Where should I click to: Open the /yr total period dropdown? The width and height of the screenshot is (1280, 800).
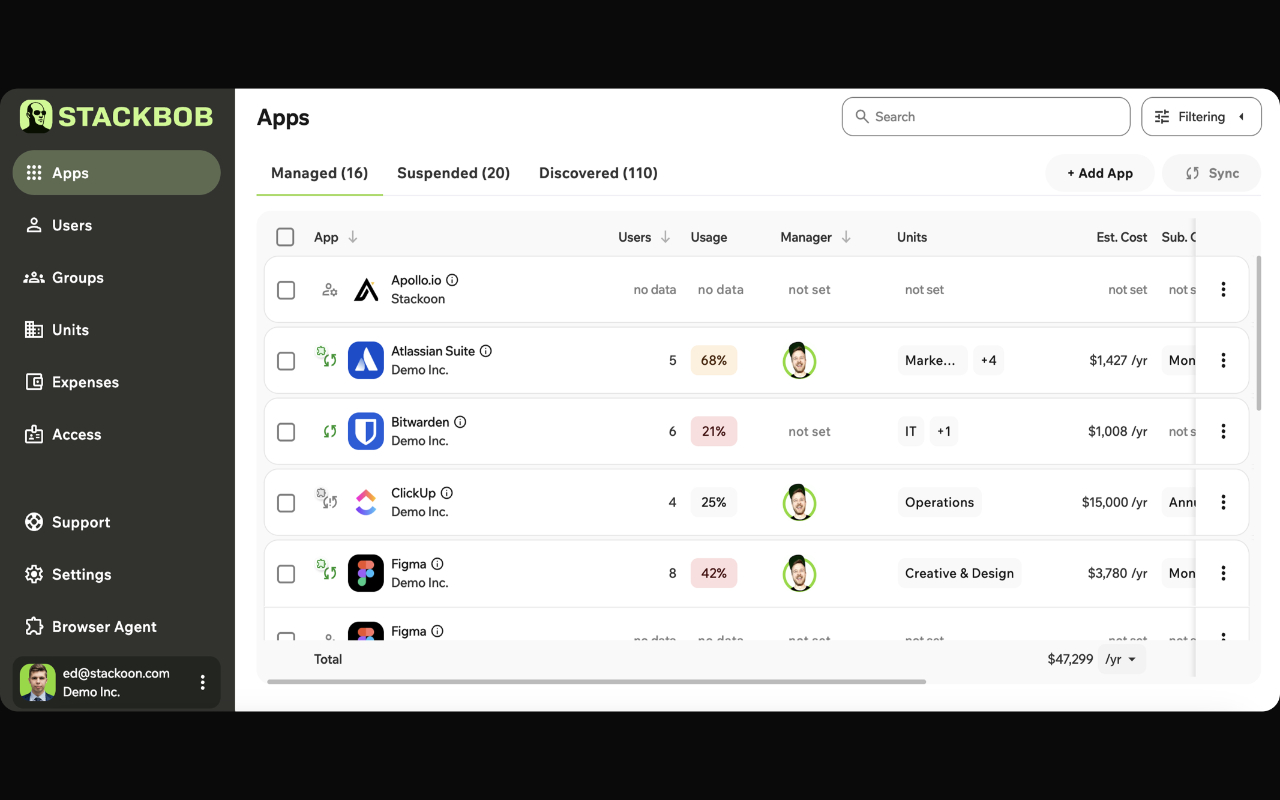click(x=1121, y=660)
